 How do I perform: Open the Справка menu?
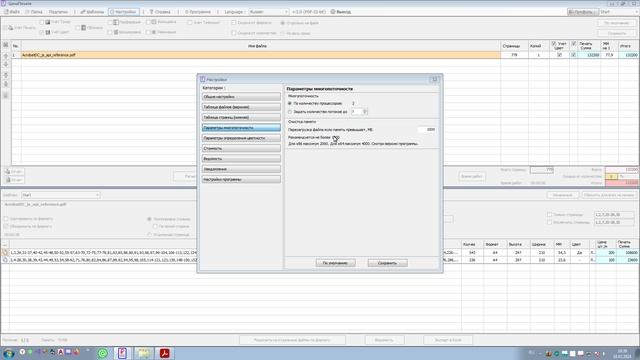pyautogui.click(x=160, y=12)
